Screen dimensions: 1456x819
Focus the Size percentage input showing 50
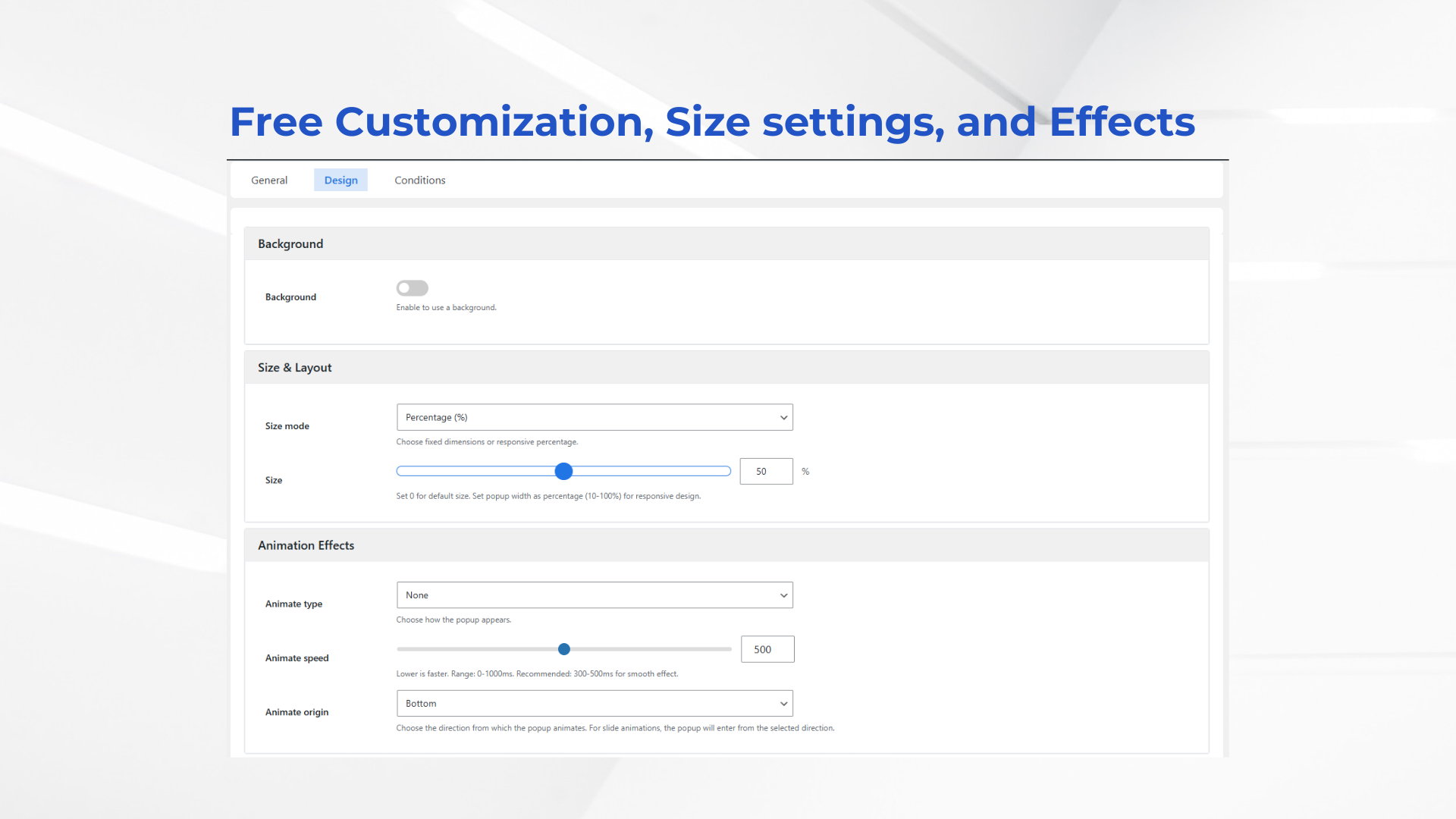coord(765,472)
